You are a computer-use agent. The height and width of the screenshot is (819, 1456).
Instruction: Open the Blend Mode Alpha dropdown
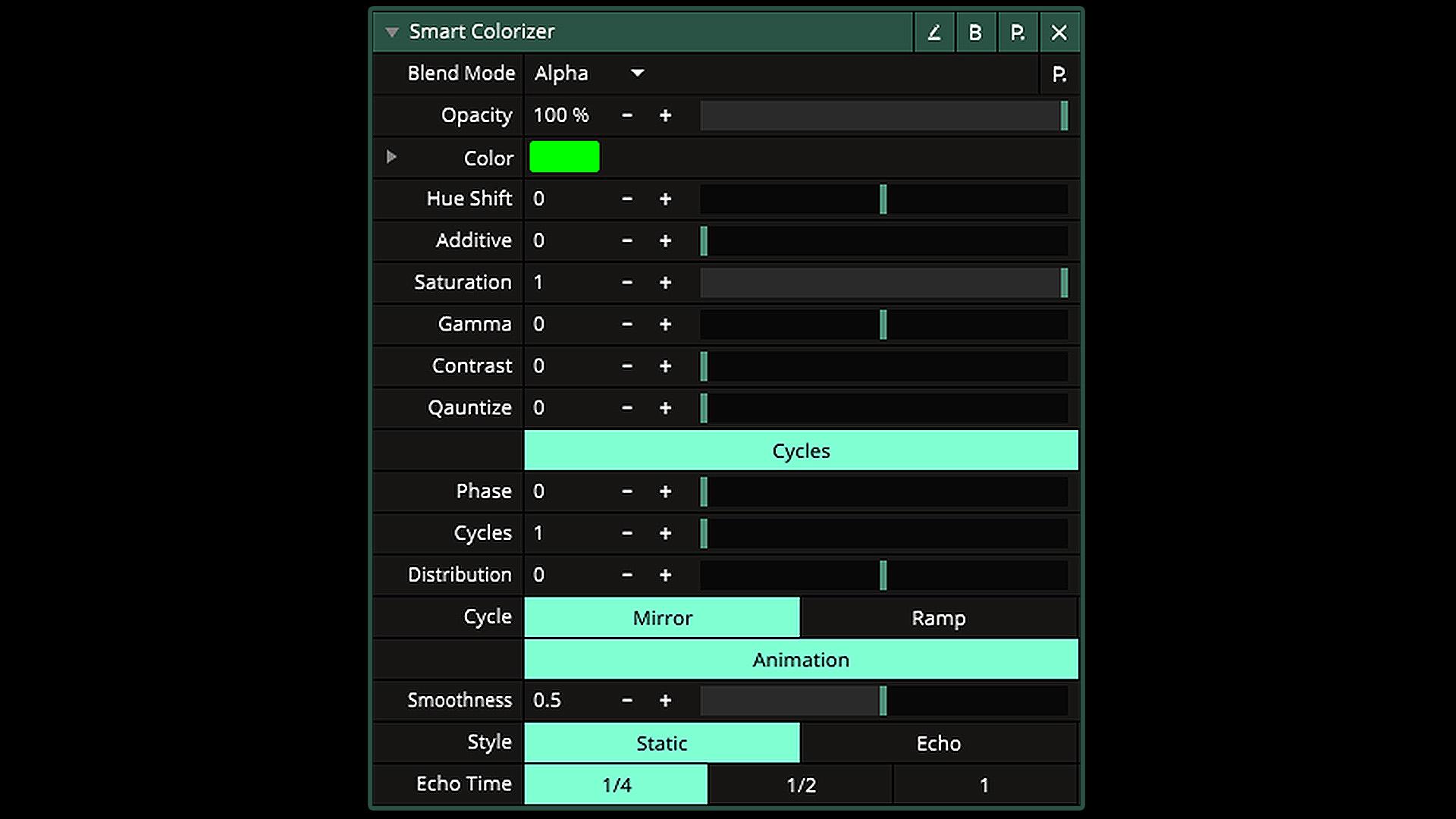pyautogui.click(x=588, y=74)
